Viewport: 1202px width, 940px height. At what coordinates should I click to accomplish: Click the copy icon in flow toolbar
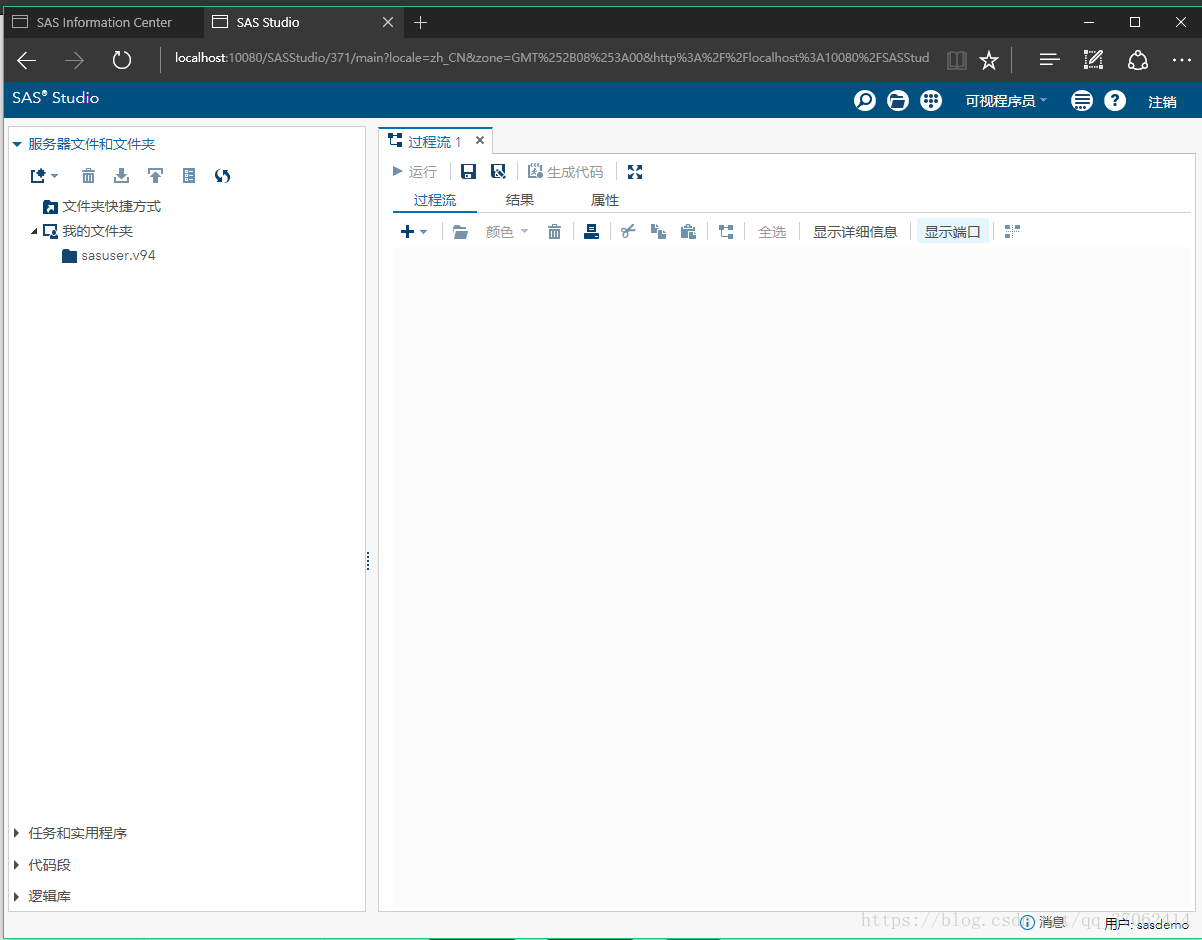tap(658, 232)
